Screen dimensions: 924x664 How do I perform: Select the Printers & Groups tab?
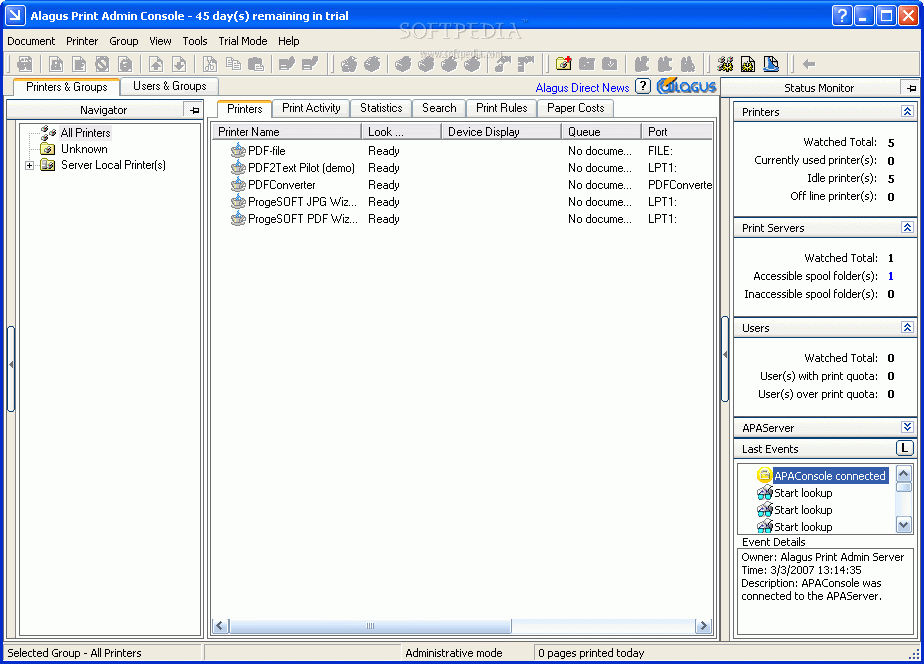click(x=67, y=87)
